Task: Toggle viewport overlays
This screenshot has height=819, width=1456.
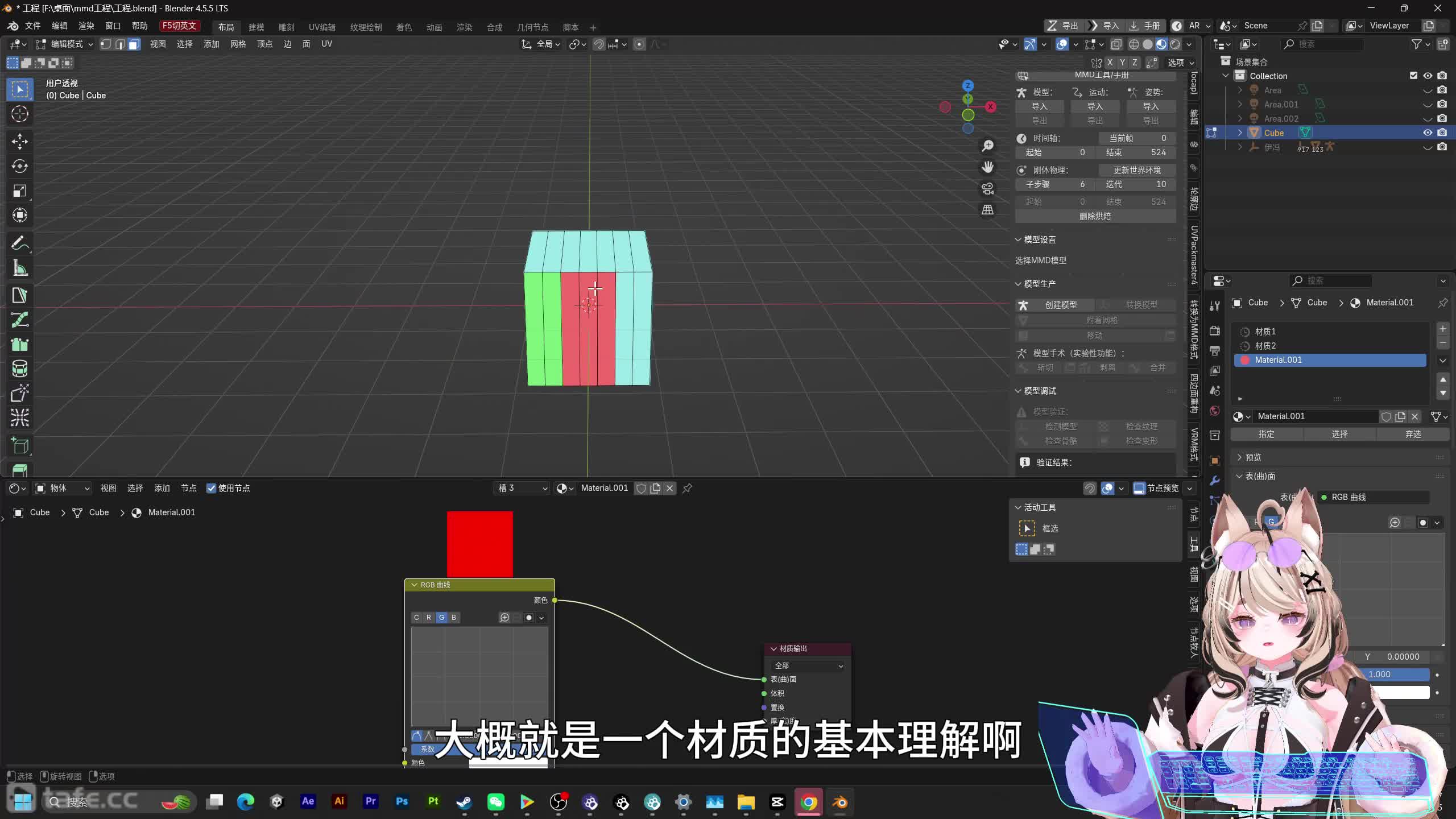Action: [1062, 44]
